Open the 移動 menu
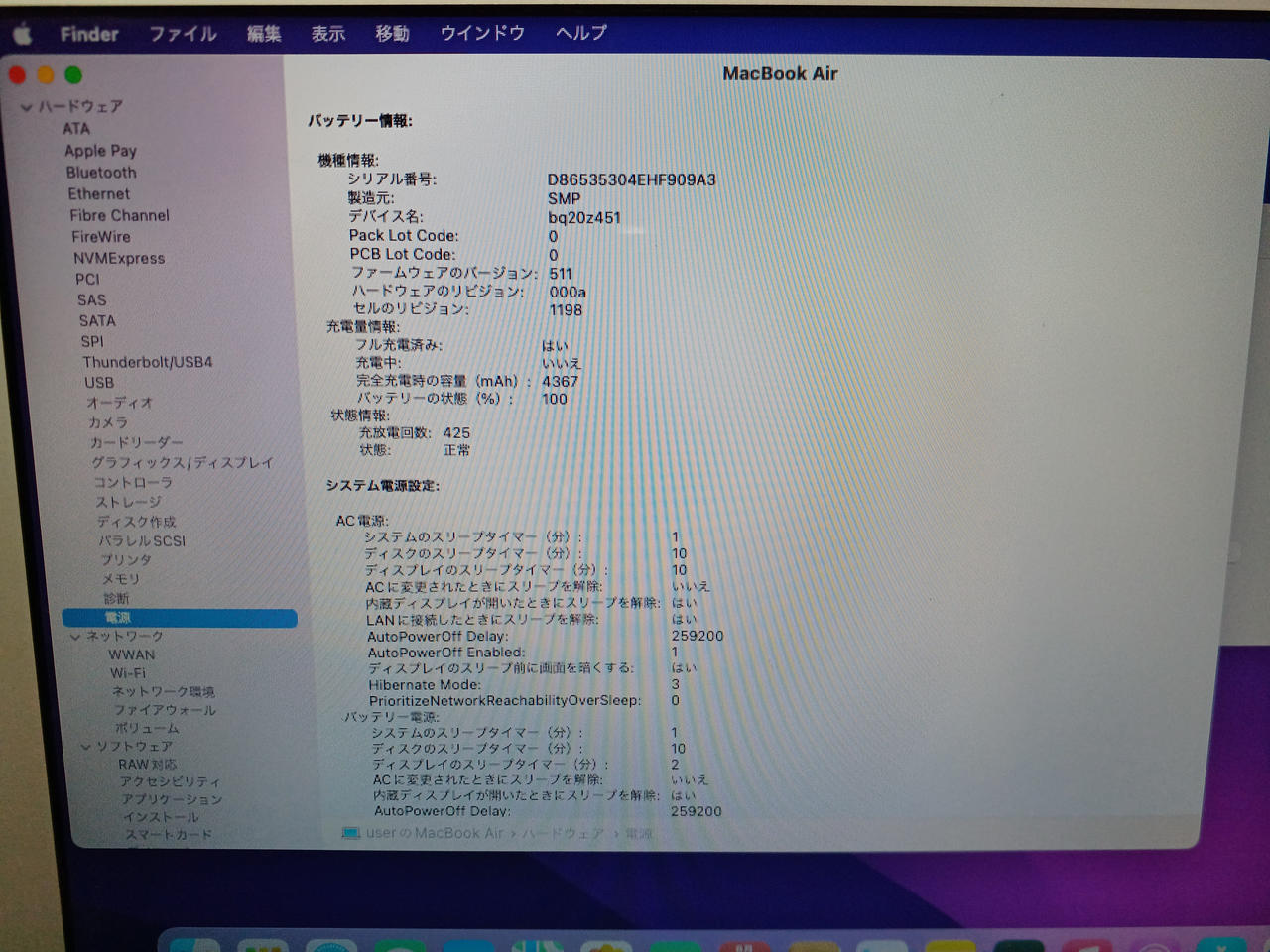The height and width of the screenshot is (952, 1270). 392,34
